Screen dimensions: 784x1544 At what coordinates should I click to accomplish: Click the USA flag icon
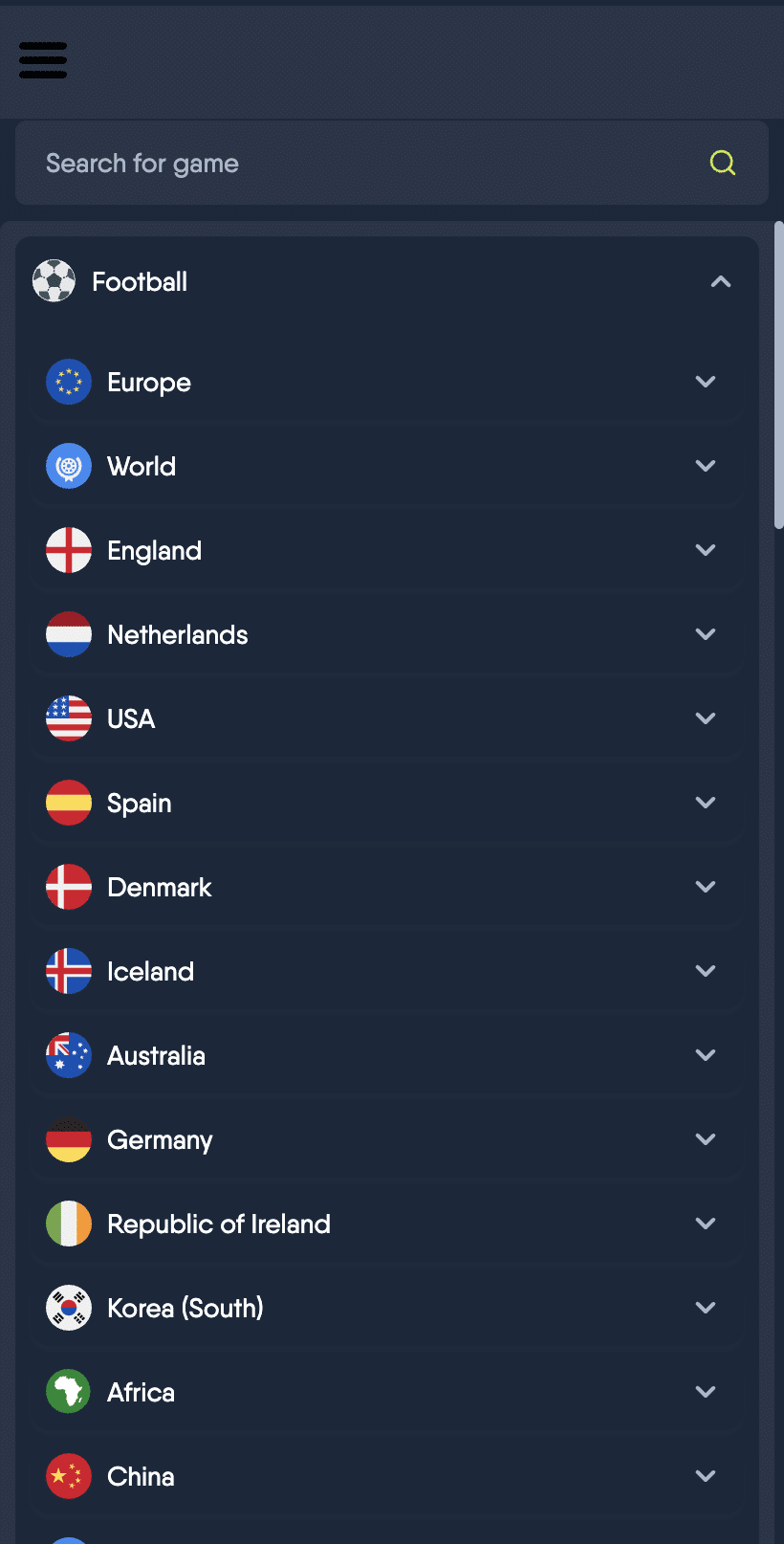click(x=68, y=718)
